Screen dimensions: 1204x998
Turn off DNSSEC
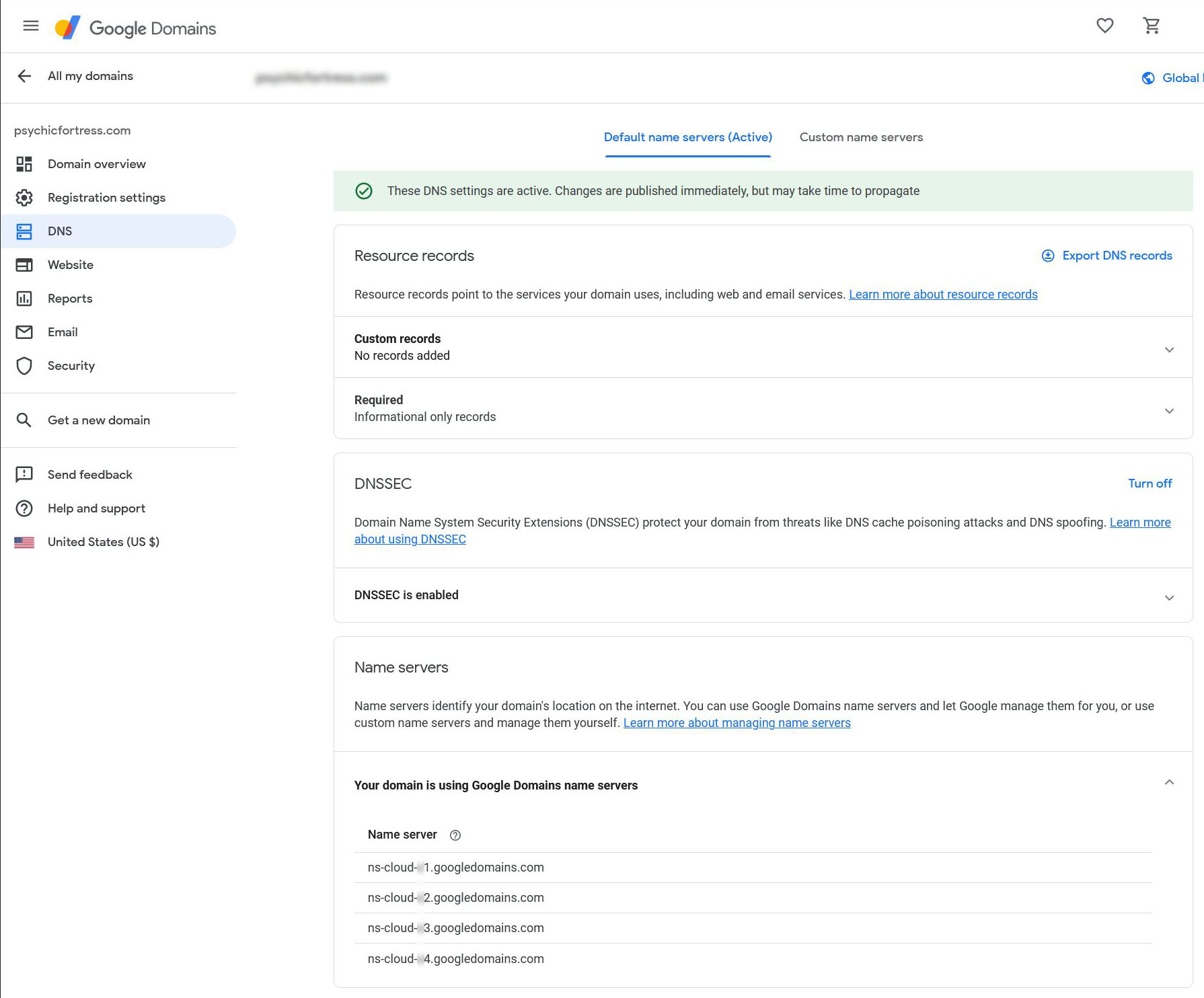1150,484
